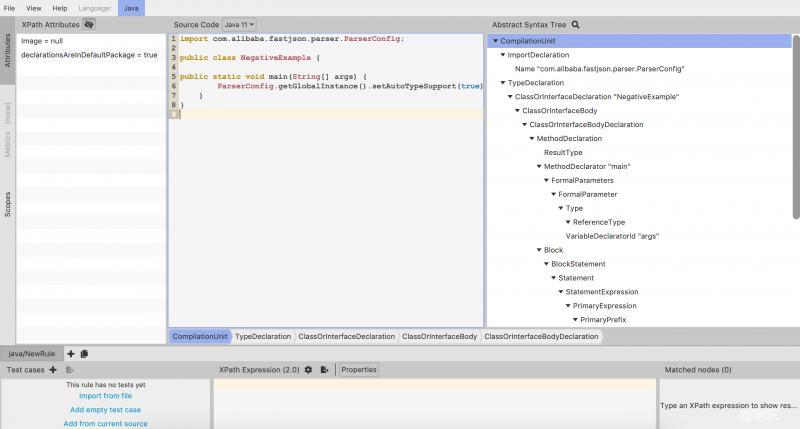Collapse the BlockStatement node arrow
800x429 pixels.
pyautogui.click(x=546, y=264)
